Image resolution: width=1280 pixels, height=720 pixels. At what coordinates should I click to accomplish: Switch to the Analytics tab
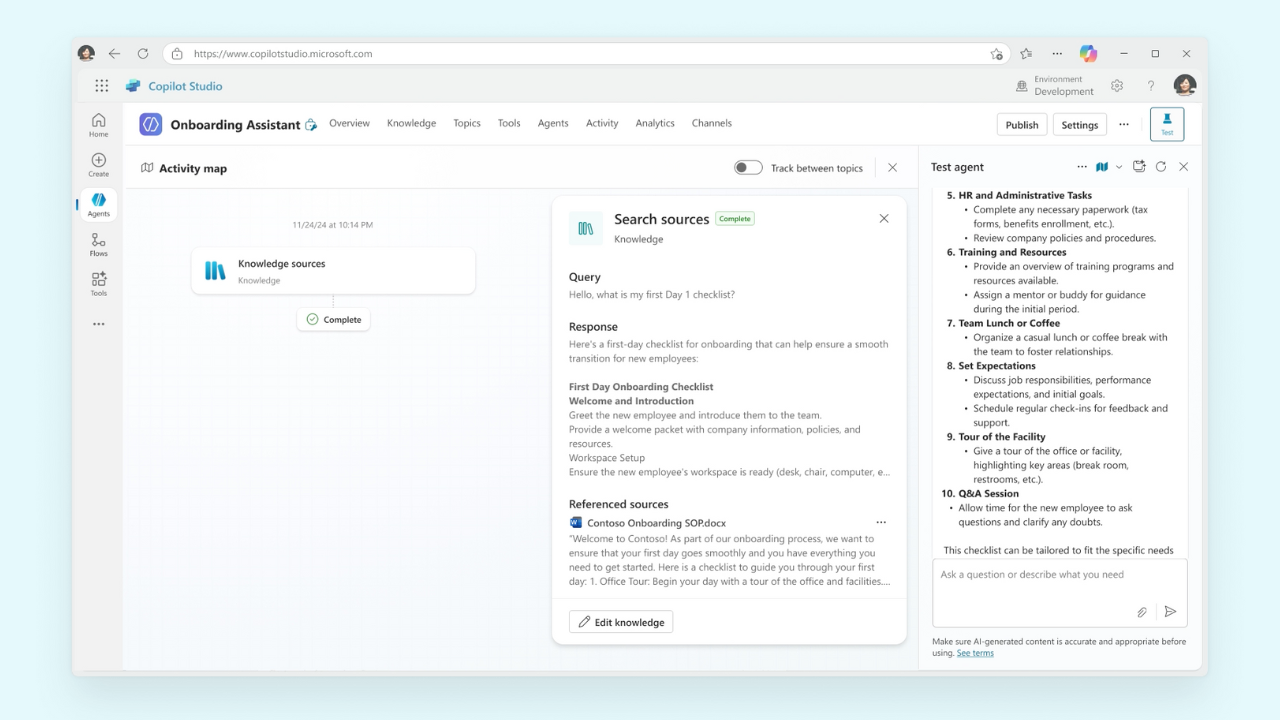655,123
